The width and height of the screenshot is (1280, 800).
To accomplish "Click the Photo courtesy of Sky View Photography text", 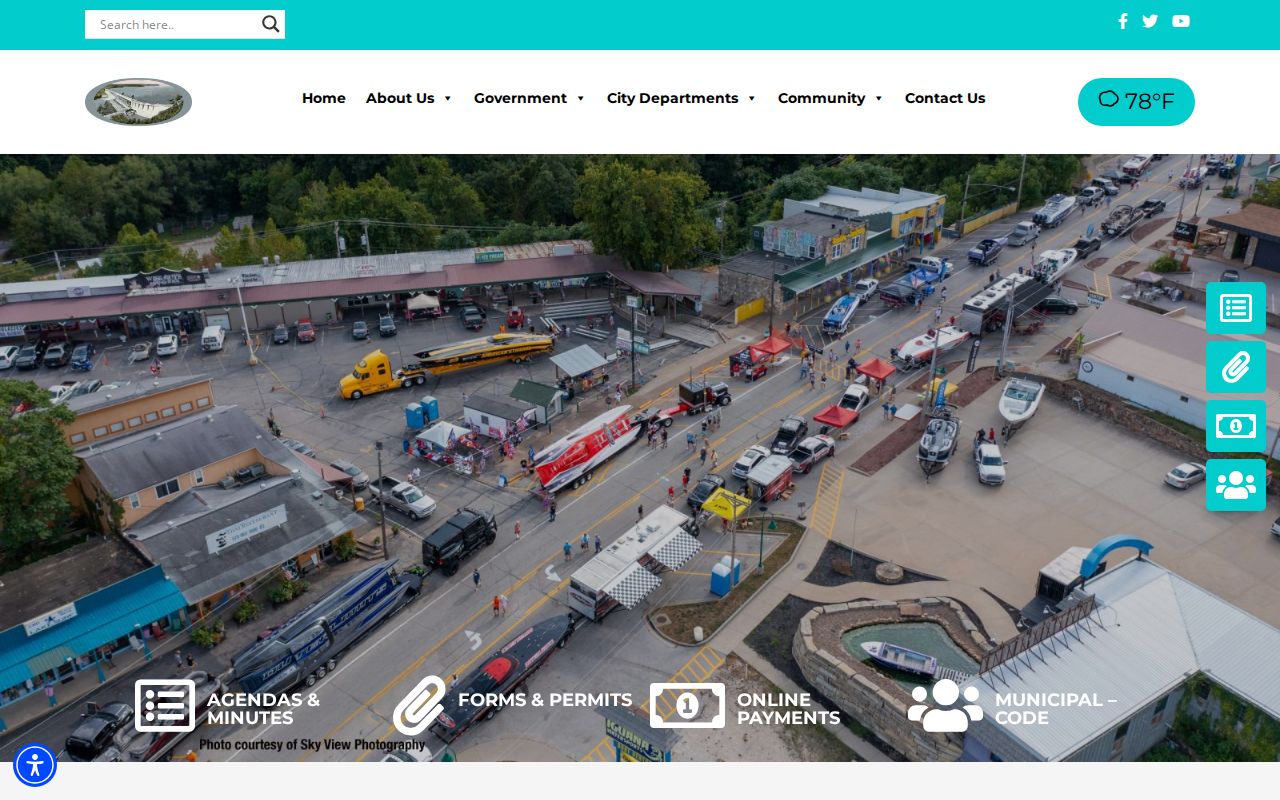I will [x=312, y=745].
